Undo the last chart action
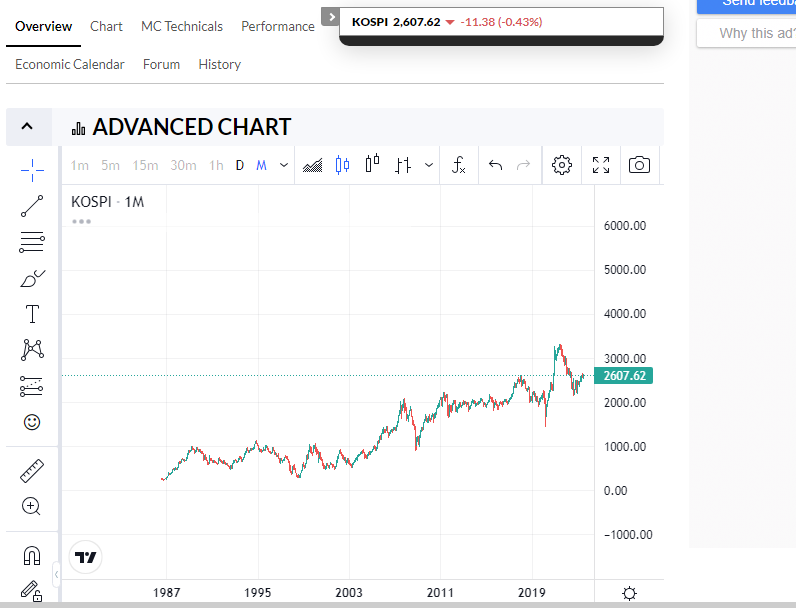Screen dimensions: 796x608 click(x=495, y=165)
